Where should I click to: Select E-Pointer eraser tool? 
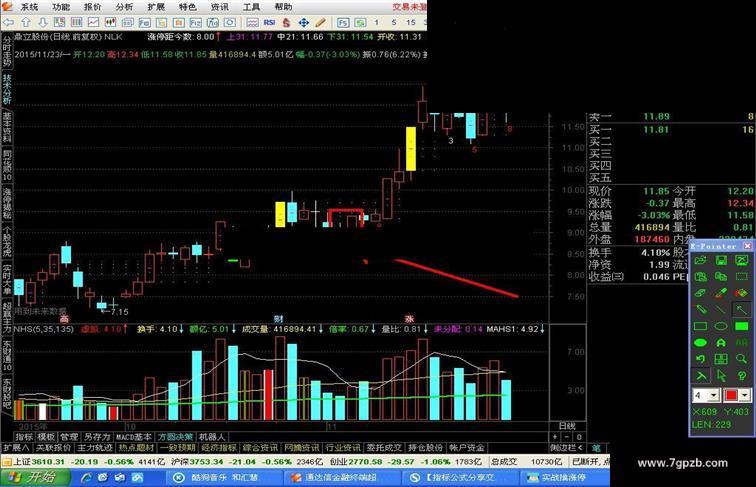coord(701,293)
